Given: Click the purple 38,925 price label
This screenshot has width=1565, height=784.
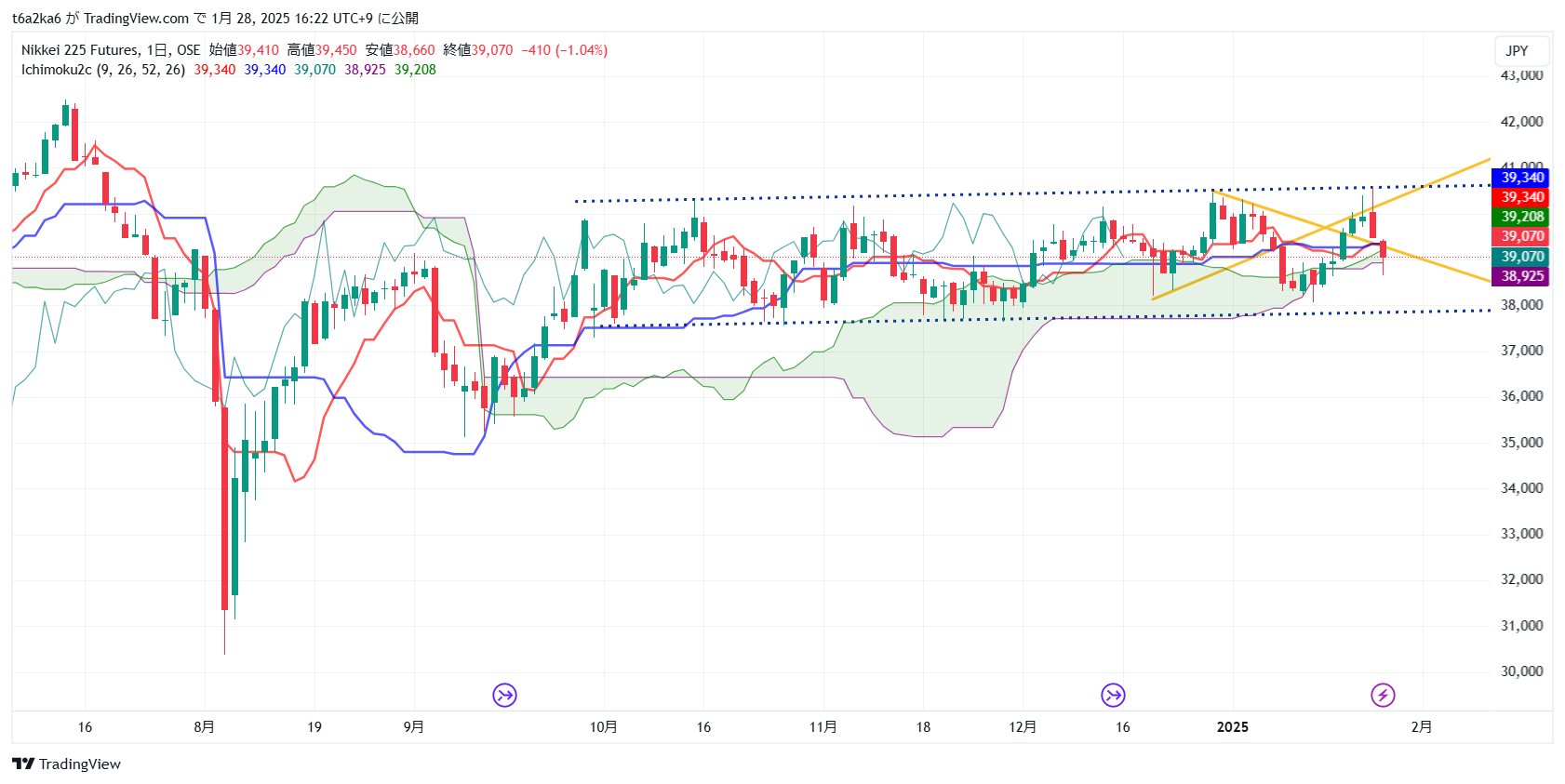Looking at the screenshot, I should pyautogui.click(x=1521, y=276).
